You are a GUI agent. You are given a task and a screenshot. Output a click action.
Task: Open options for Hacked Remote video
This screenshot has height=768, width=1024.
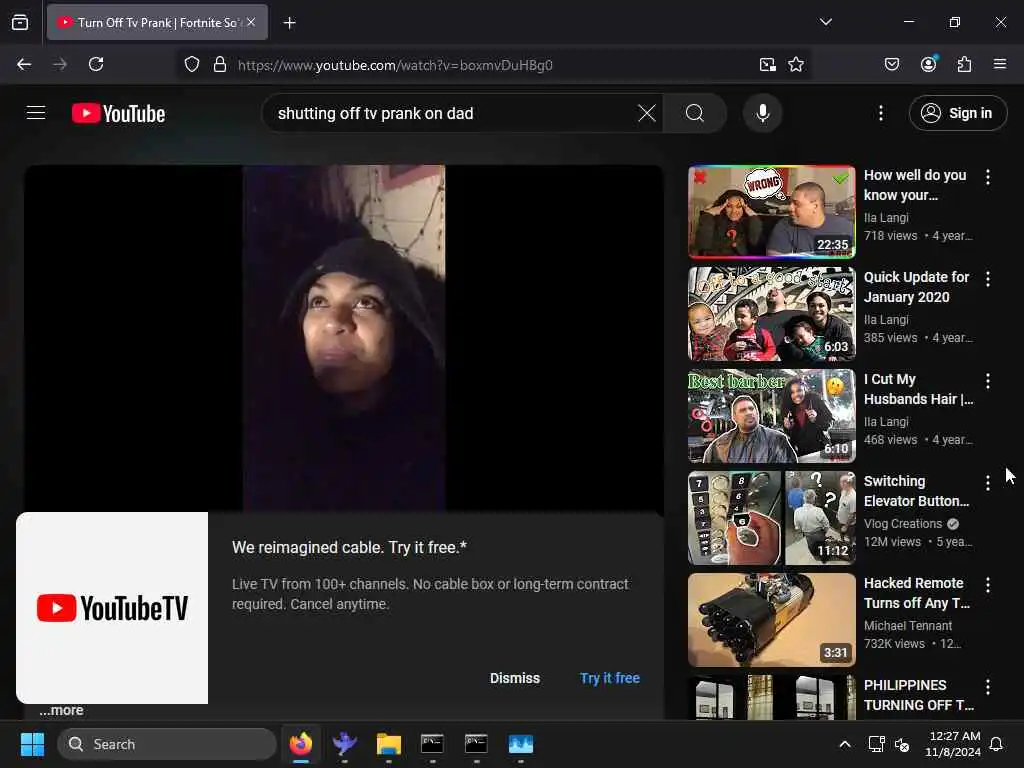[x=987, y=584]
